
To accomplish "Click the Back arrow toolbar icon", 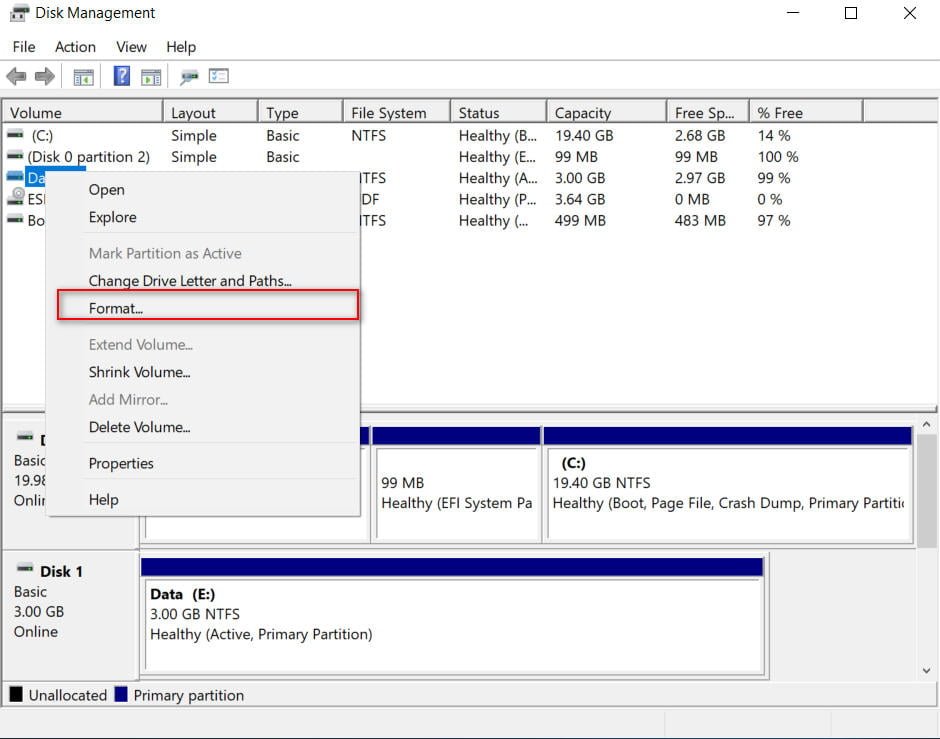I will (x=16, y=77).
